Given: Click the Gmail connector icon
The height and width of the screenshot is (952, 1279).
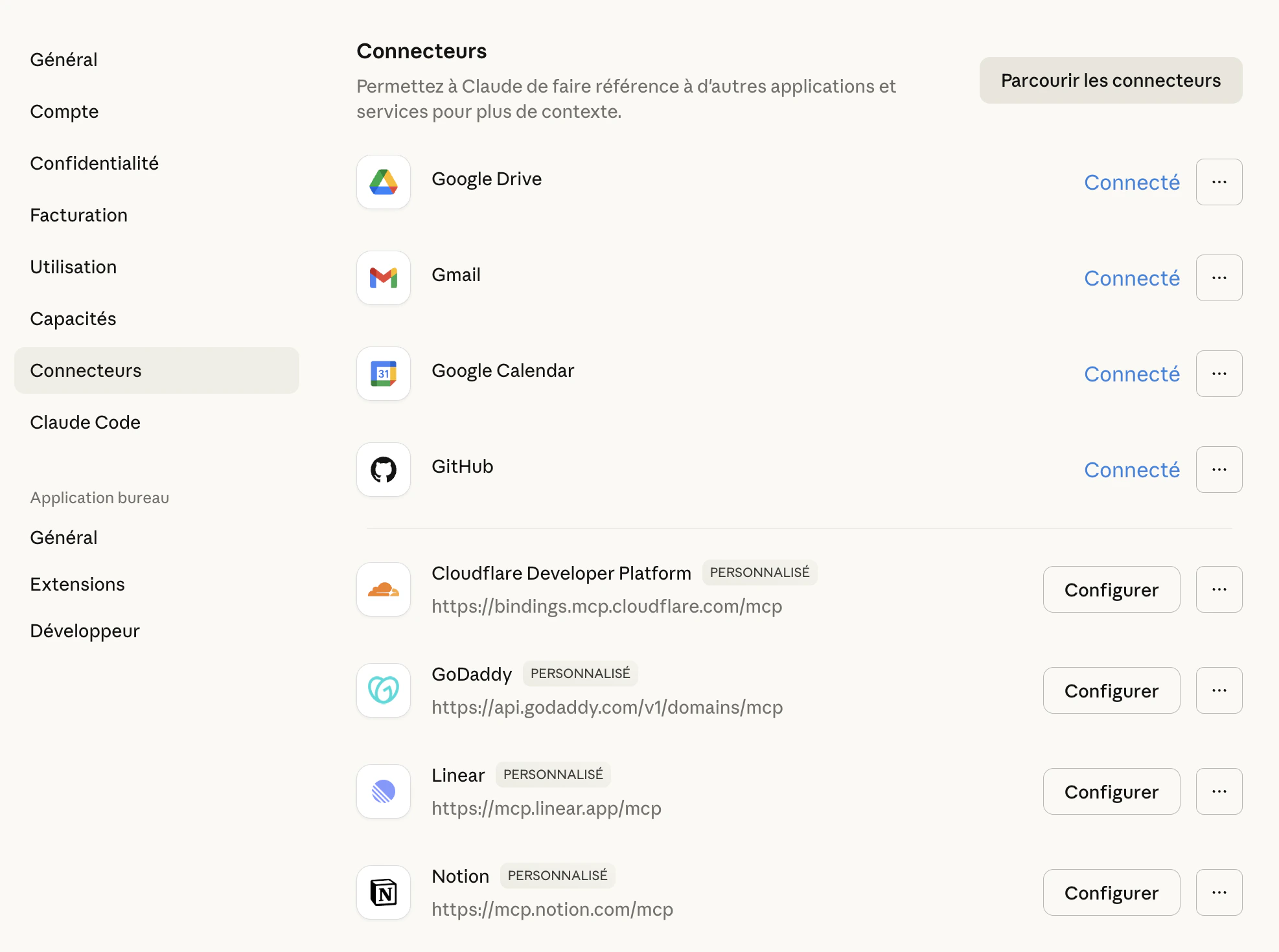Looking at the screenshot, I should pos(383,278).
